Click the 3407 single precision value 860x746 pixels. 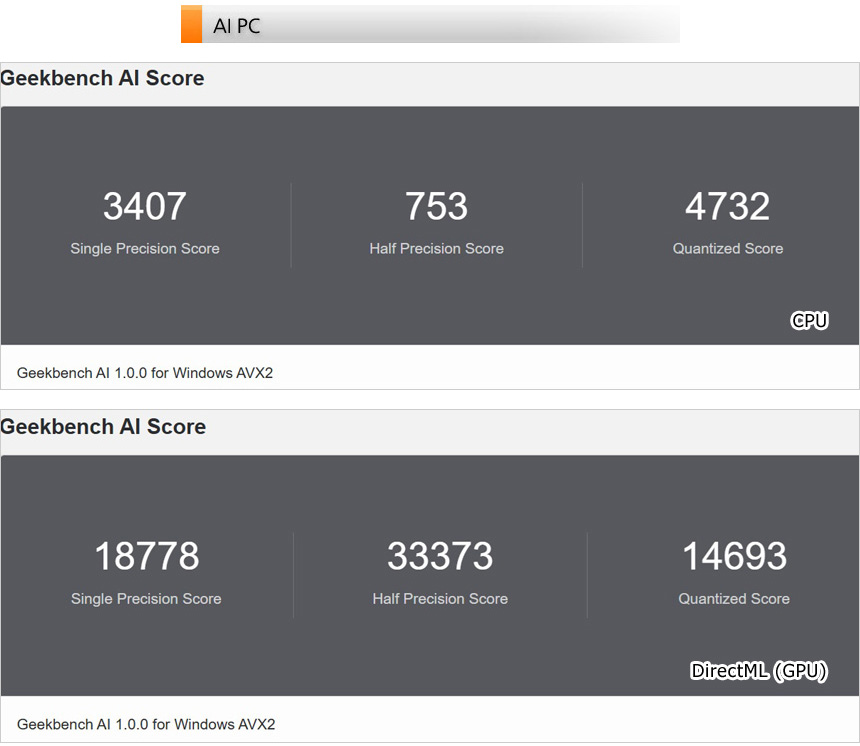pyautogui.click(x=145, y=207)
